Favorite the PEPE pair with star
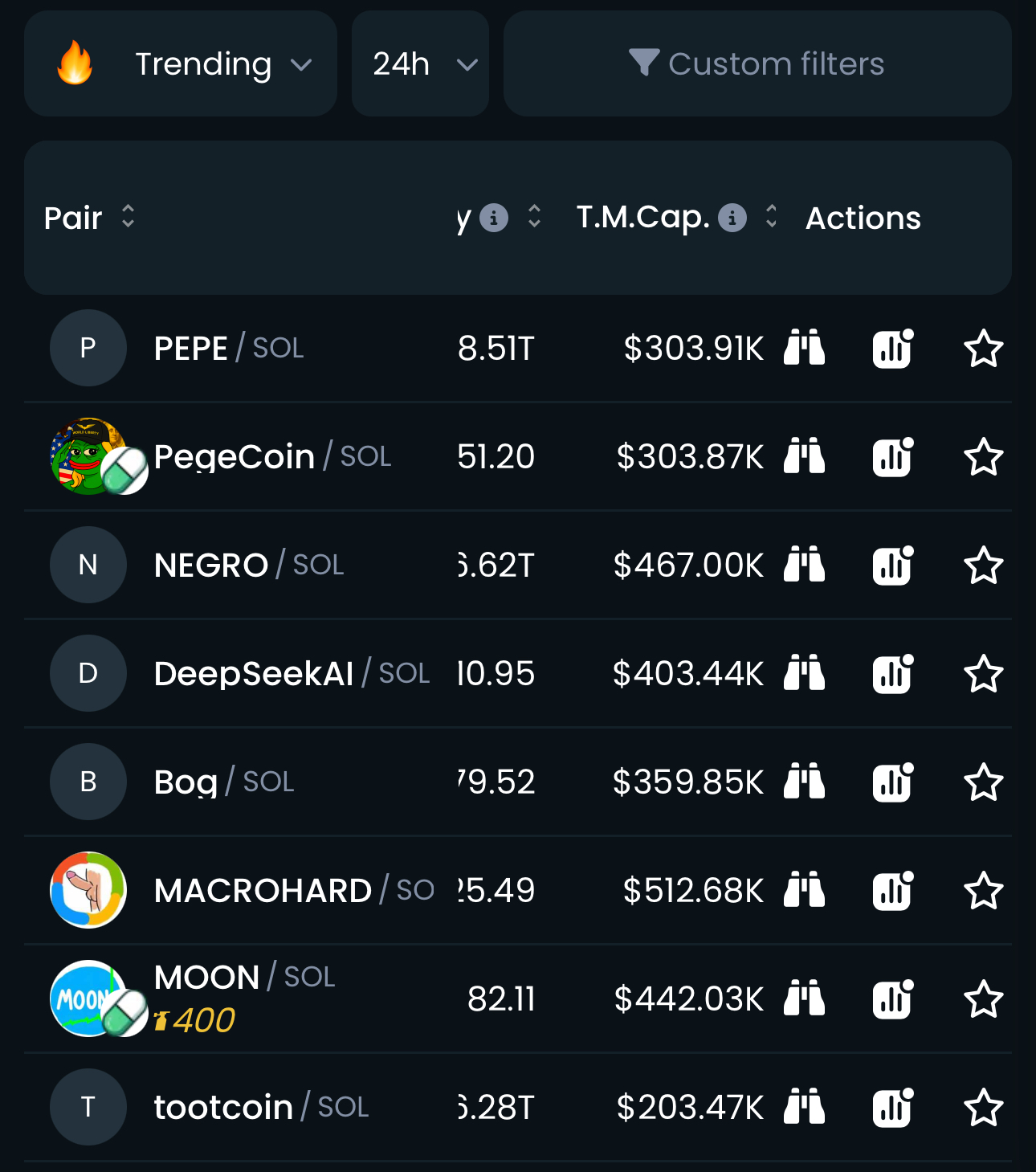The width and height of the screenshot is (1036, 1172). click(x=983, y=349)
